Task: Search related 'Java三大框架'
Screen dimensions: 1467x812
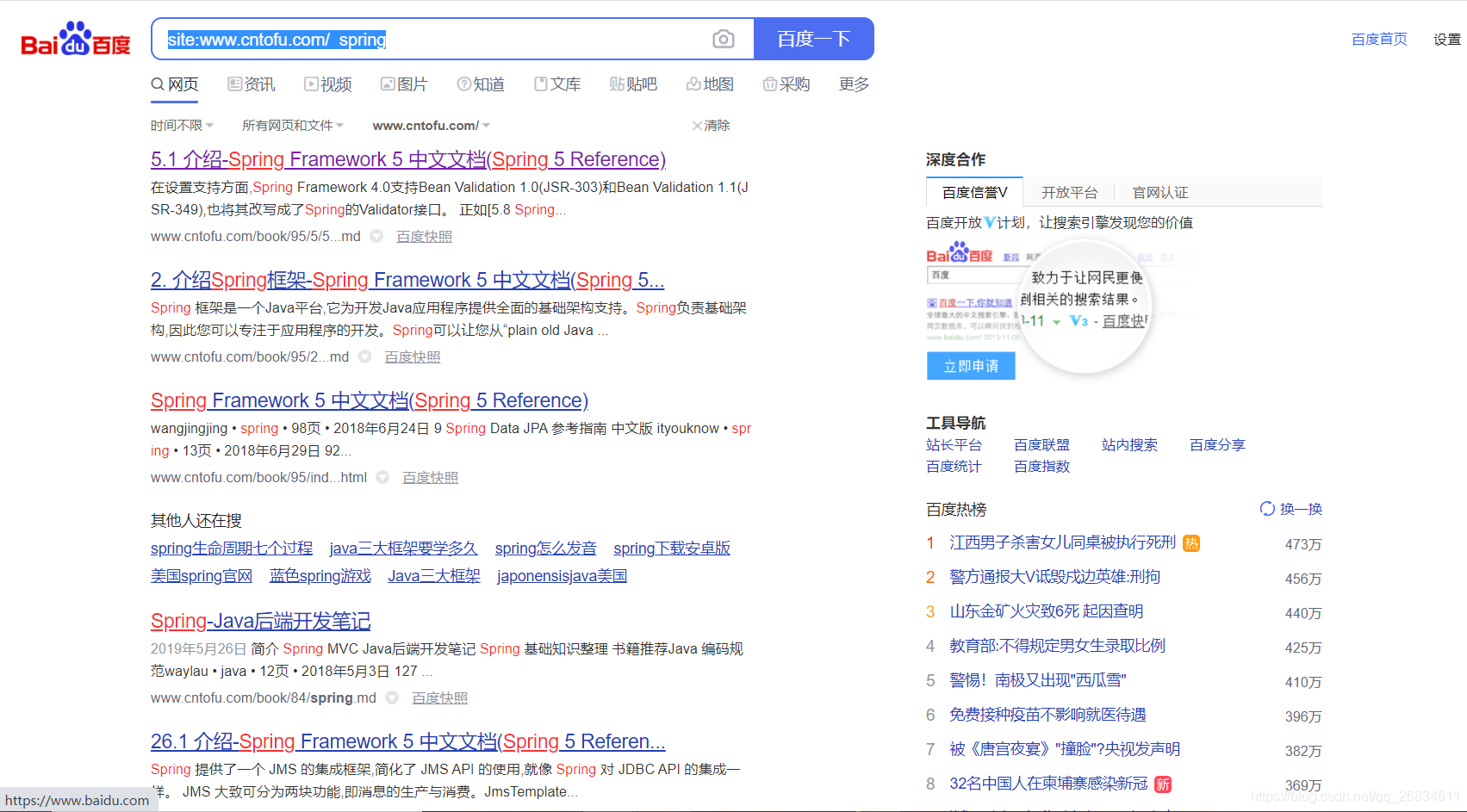Action: [x=434, y=576]
